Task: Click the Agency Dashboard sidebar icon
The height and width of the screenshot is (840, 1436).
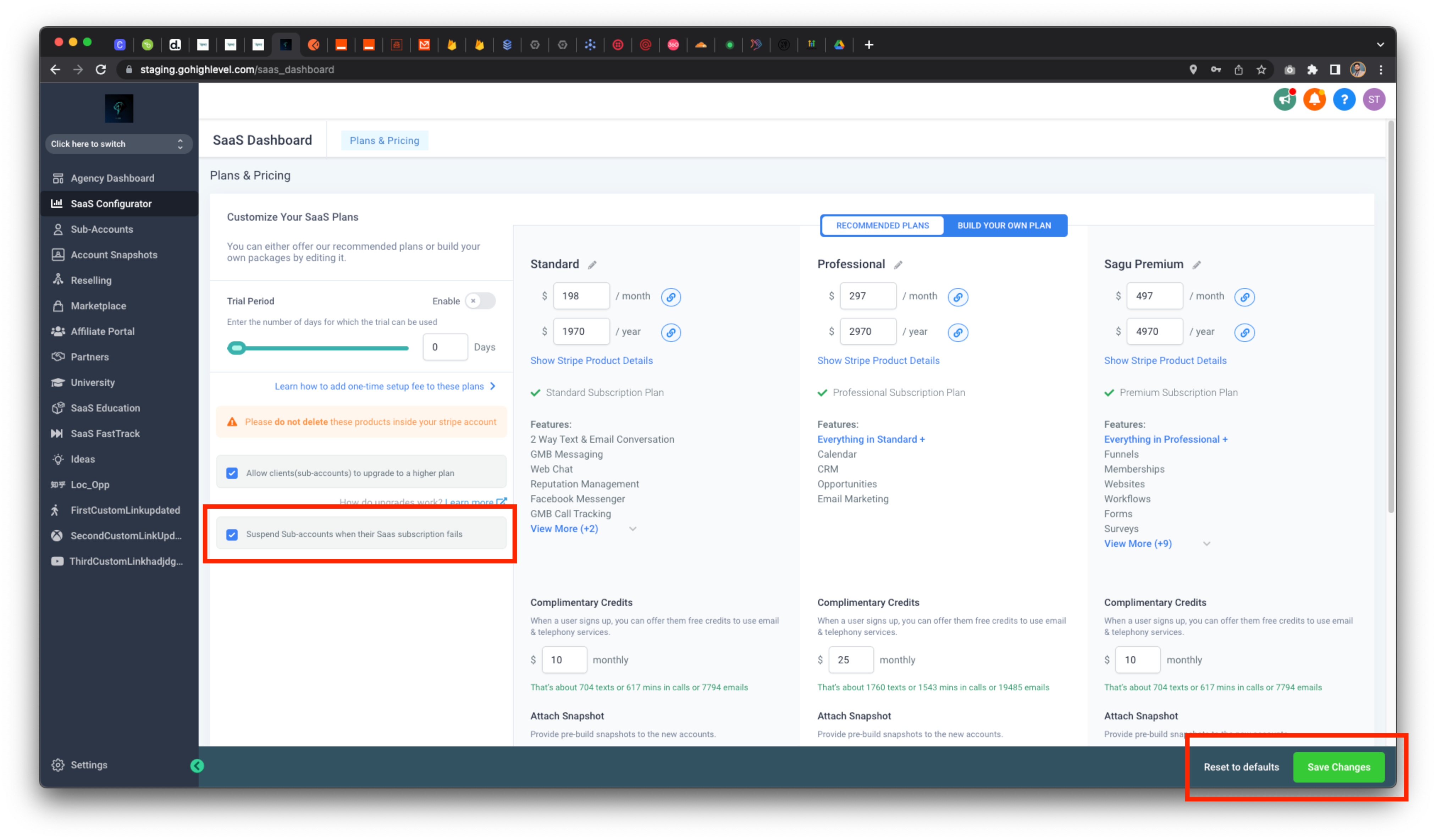Action: (57, 178)
